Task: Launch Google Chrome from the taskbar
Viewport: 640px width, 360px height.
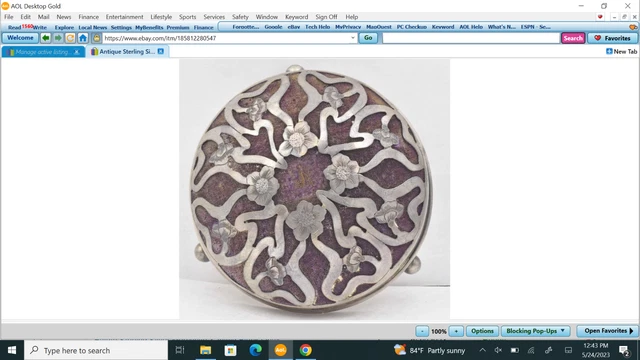Action: point(306,350)
